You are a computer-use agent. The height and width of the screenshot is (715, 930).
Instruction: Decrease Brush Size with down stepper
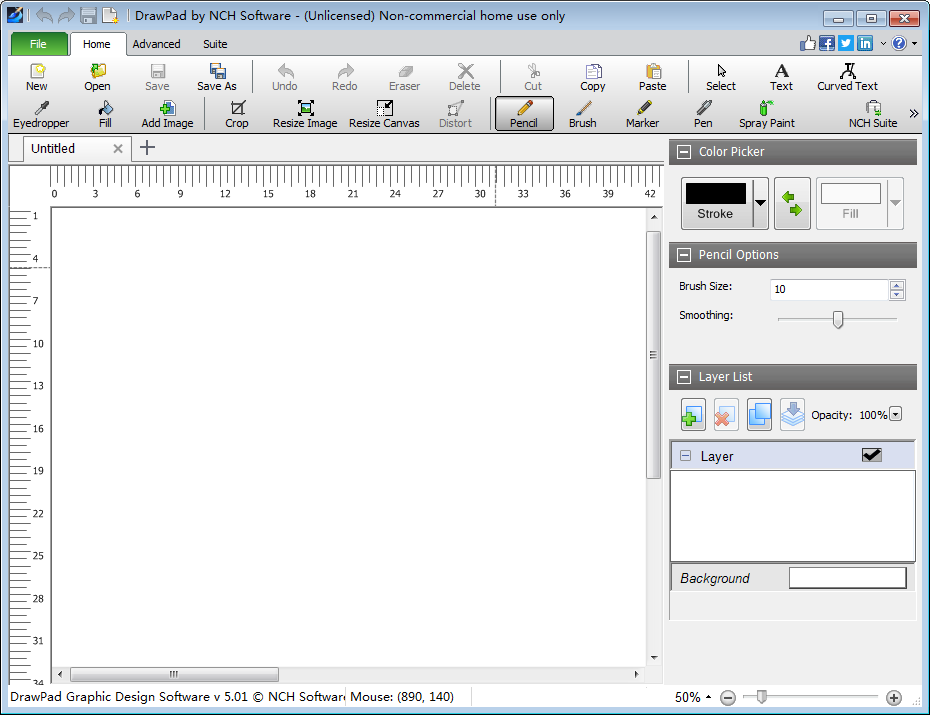pyautogui.click(x=897, y=295)
